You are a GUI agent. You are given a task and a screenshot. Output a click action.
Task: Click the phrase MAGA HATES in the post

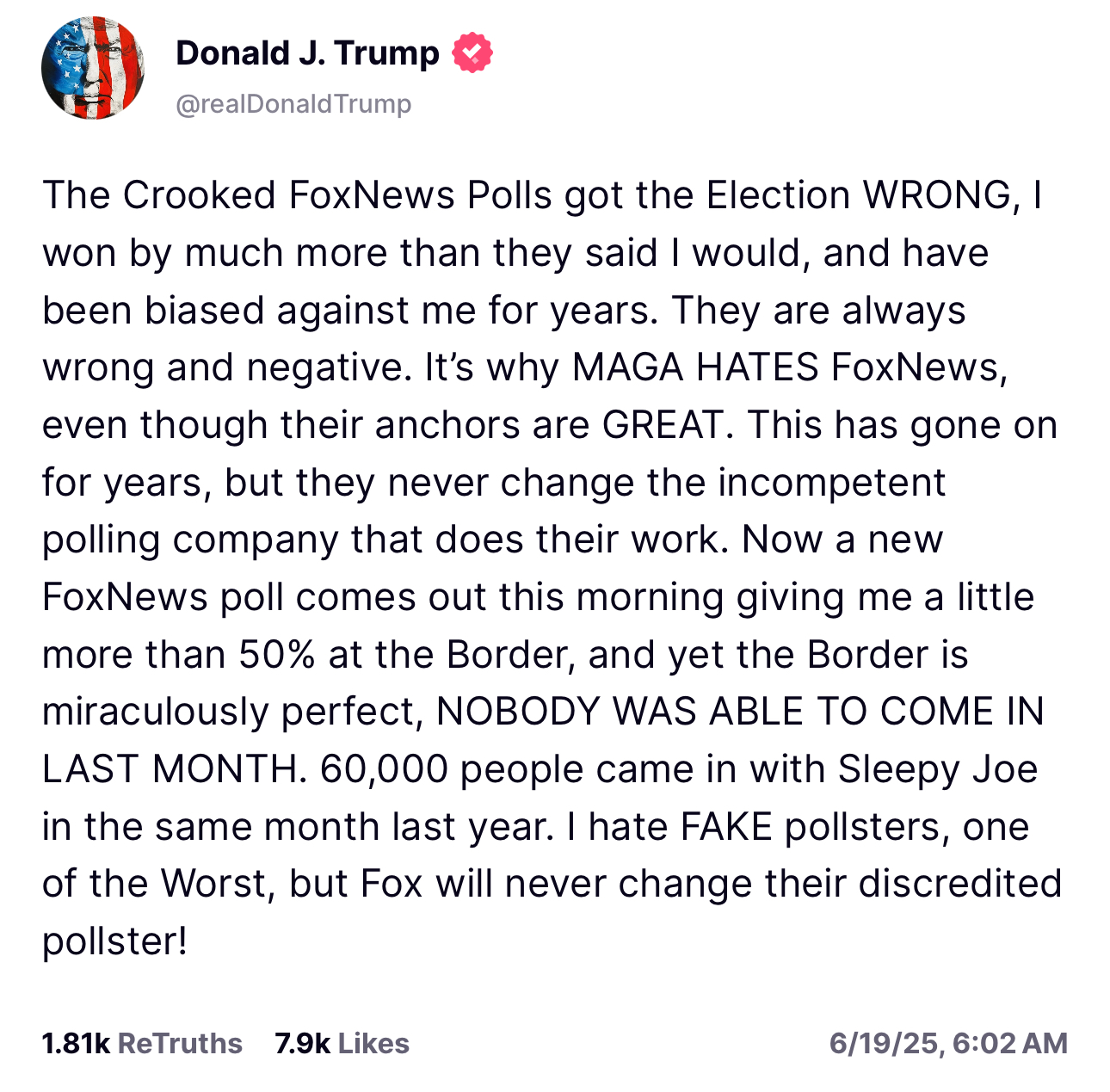click(x=695, y=368)
